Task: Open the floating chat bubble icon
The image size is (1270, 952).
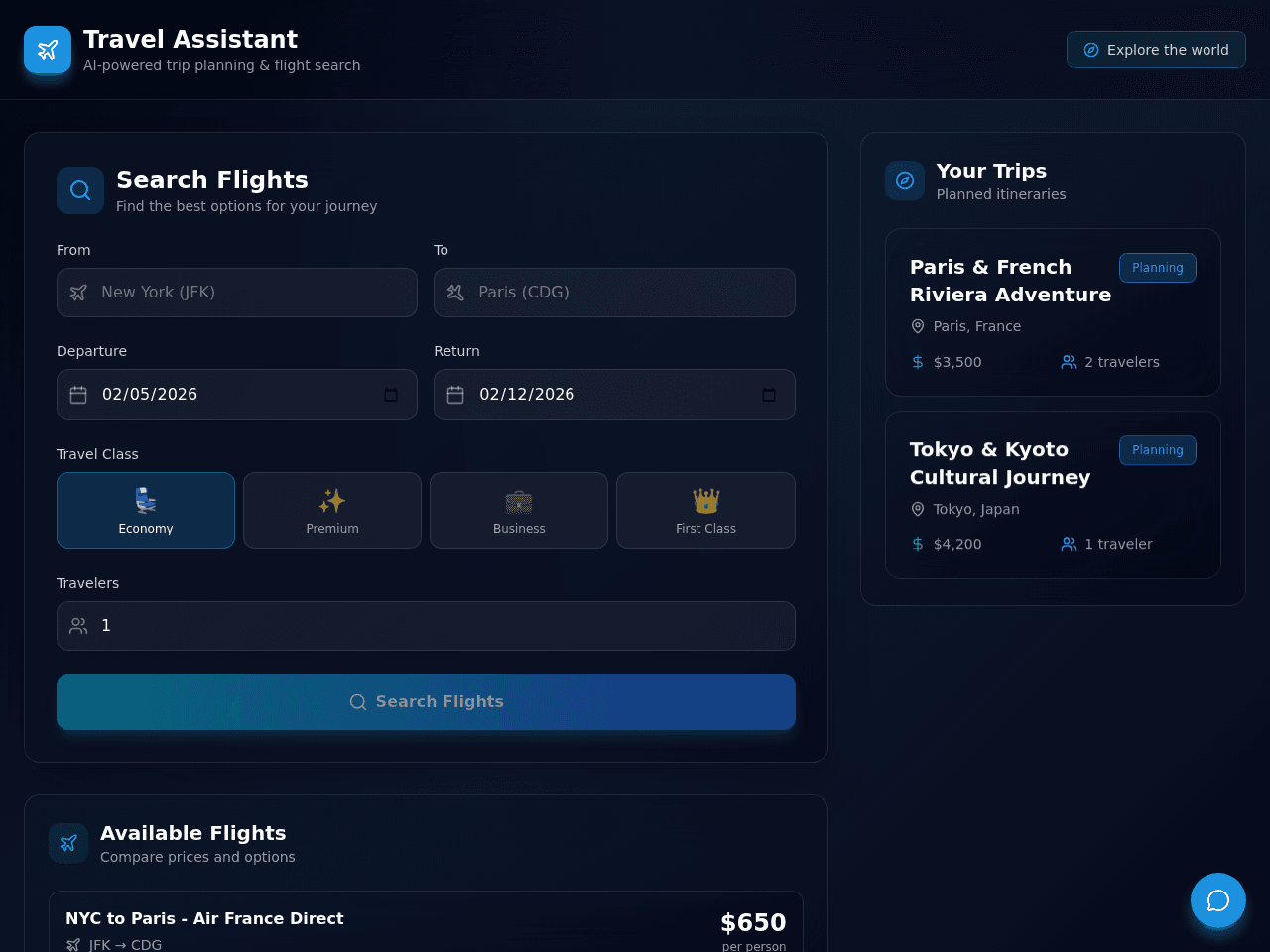Action: click(x=1218, y=900)
